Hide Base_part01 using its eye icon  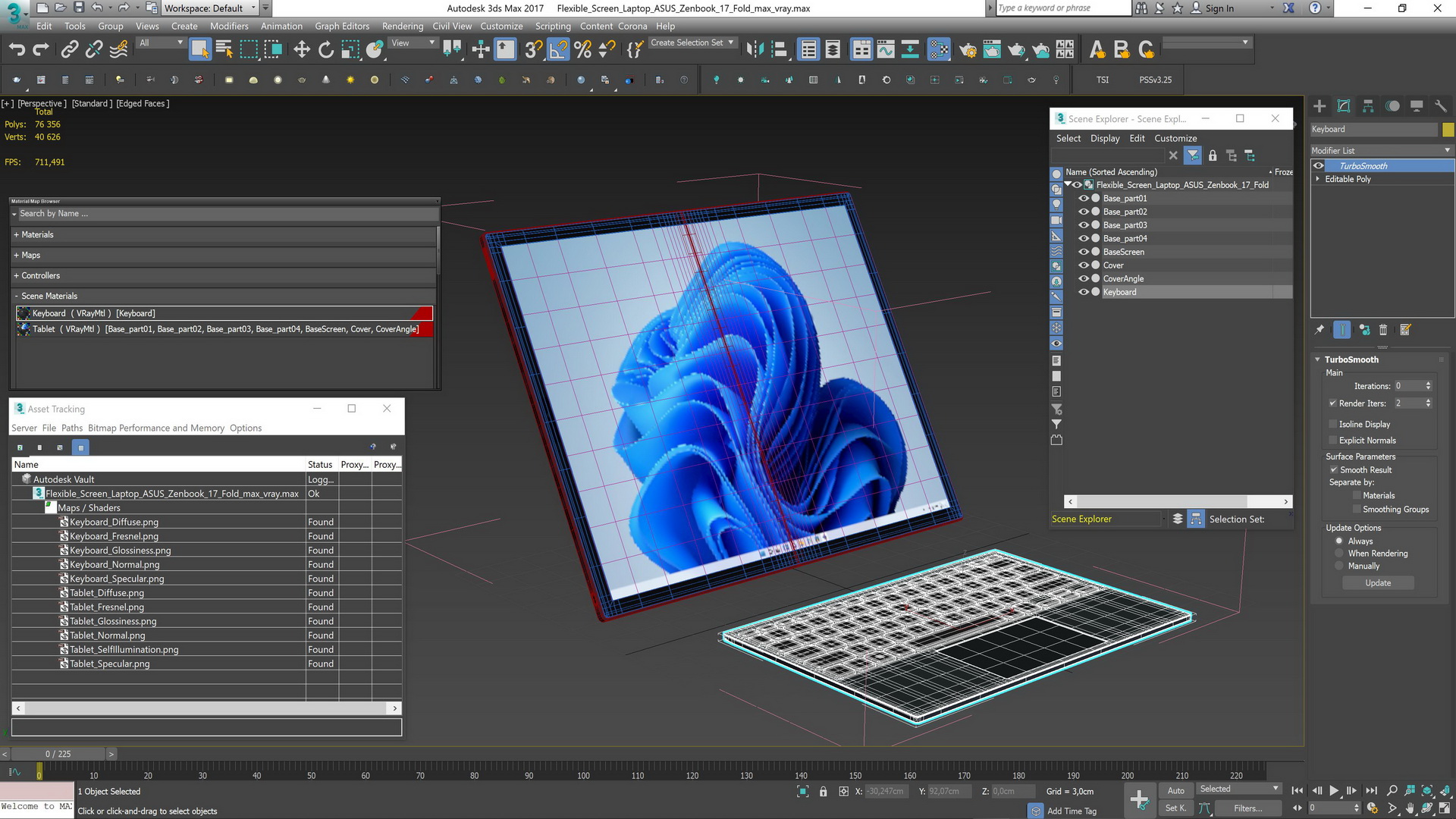[x=1084, y=199]
